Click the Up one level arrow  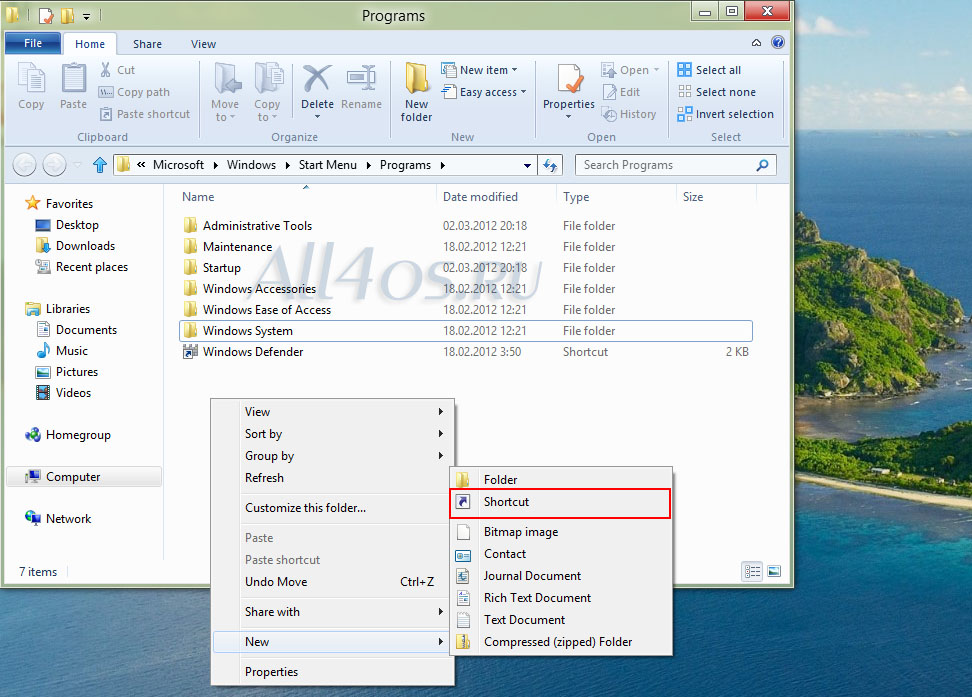click(x=100, y=165)
